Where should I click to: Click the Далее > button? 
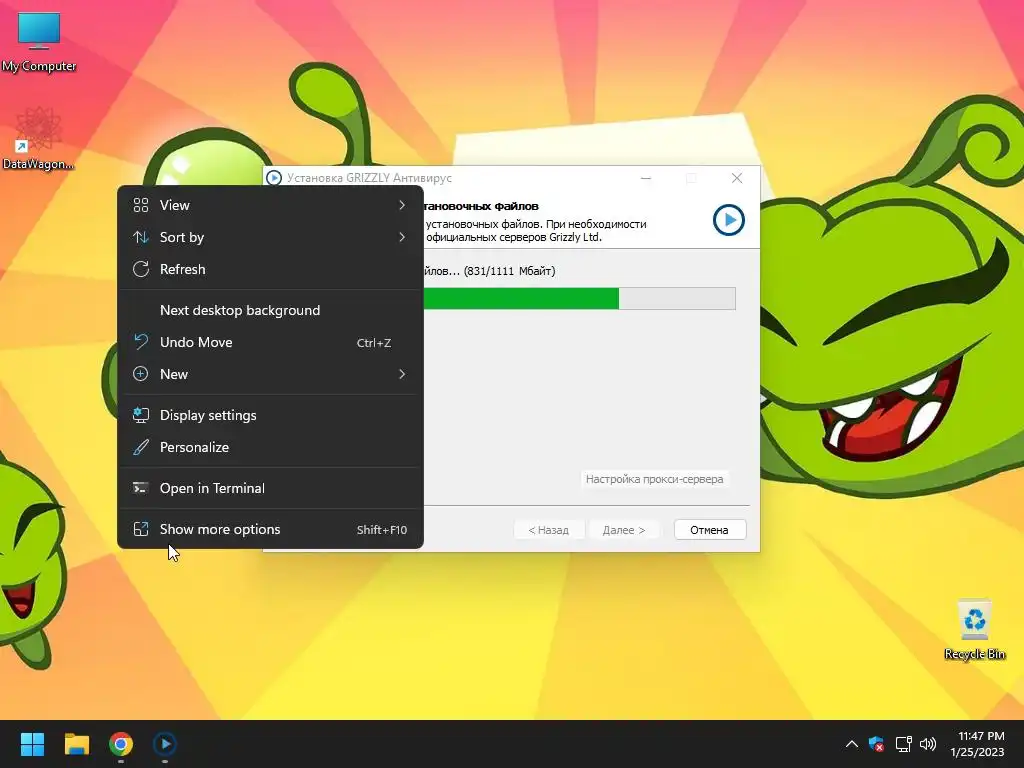click(x=624, y=530)
